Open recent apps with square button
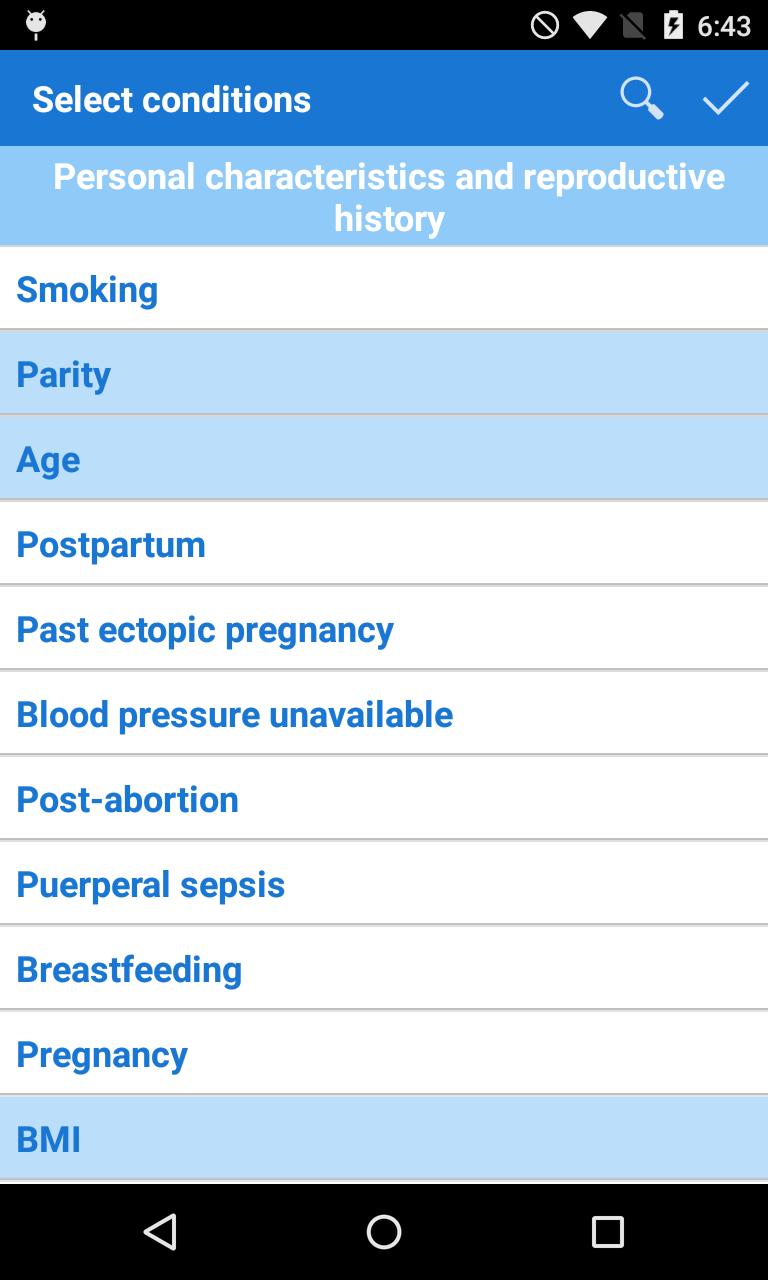The width and height of the screenshot is (768, 1280). click(607, 1232)
